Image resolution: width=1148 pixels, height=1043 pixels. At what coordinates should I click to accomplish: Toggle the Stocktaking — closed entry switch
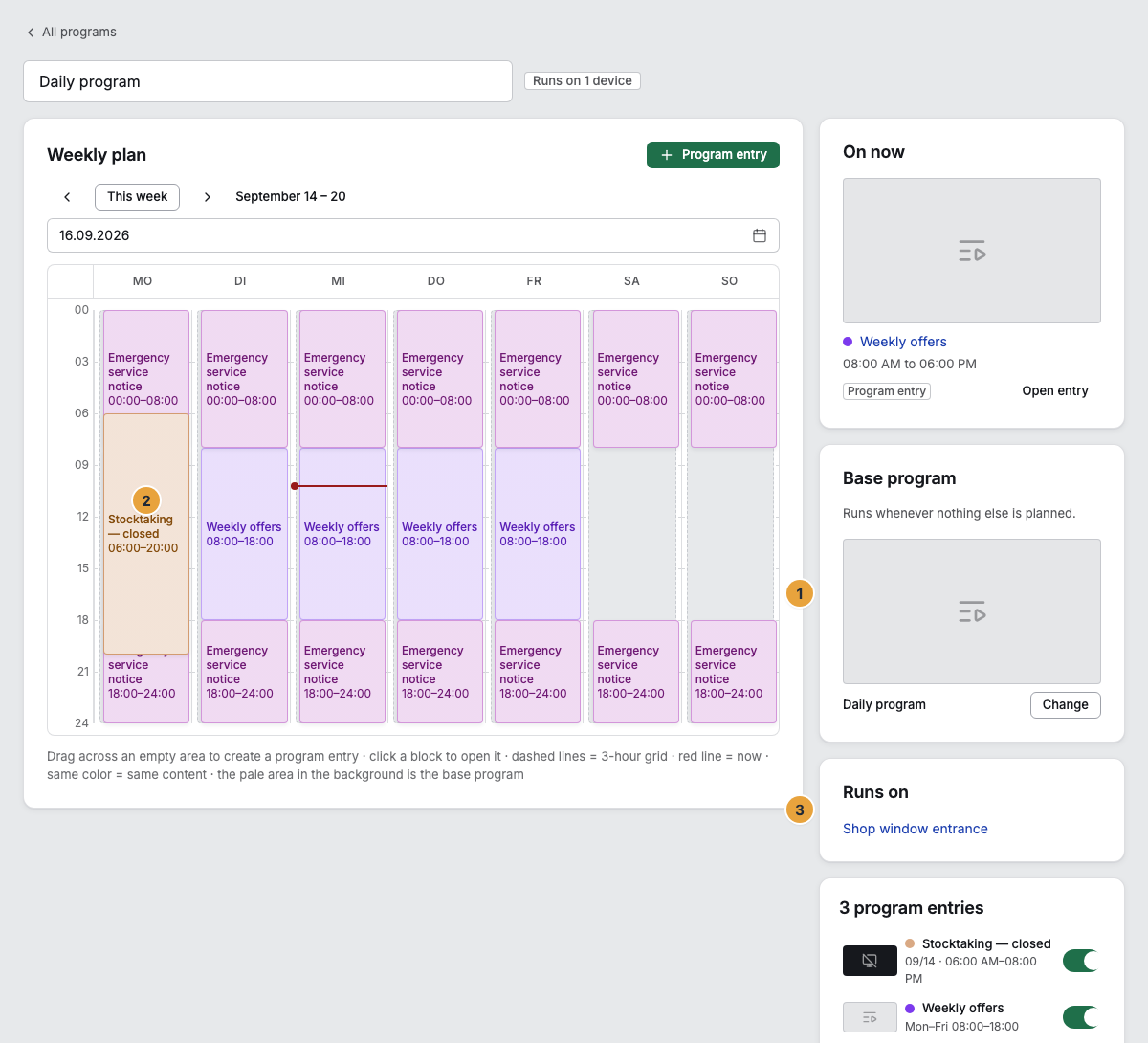pyautogui.click(x=1082, y=961)
